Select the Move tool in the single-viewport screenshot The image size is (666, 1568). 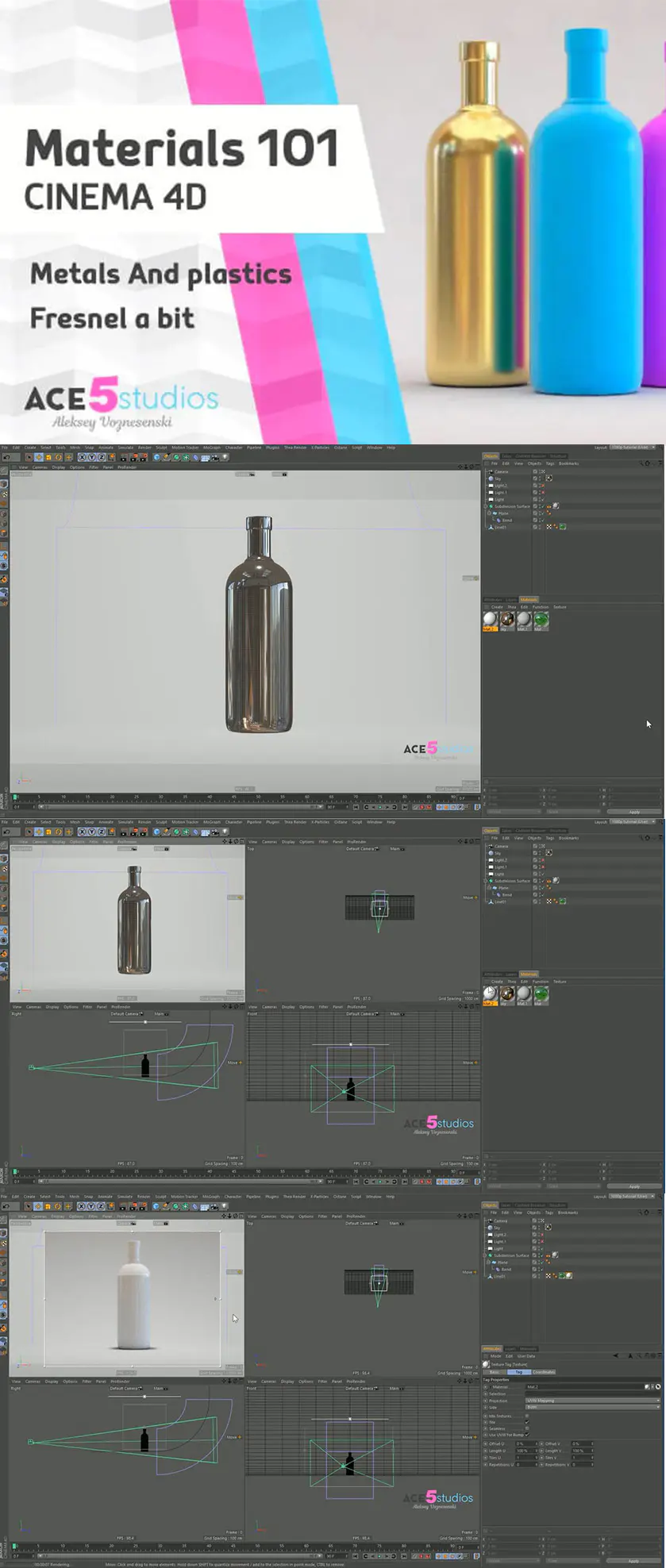pos(39,457)
